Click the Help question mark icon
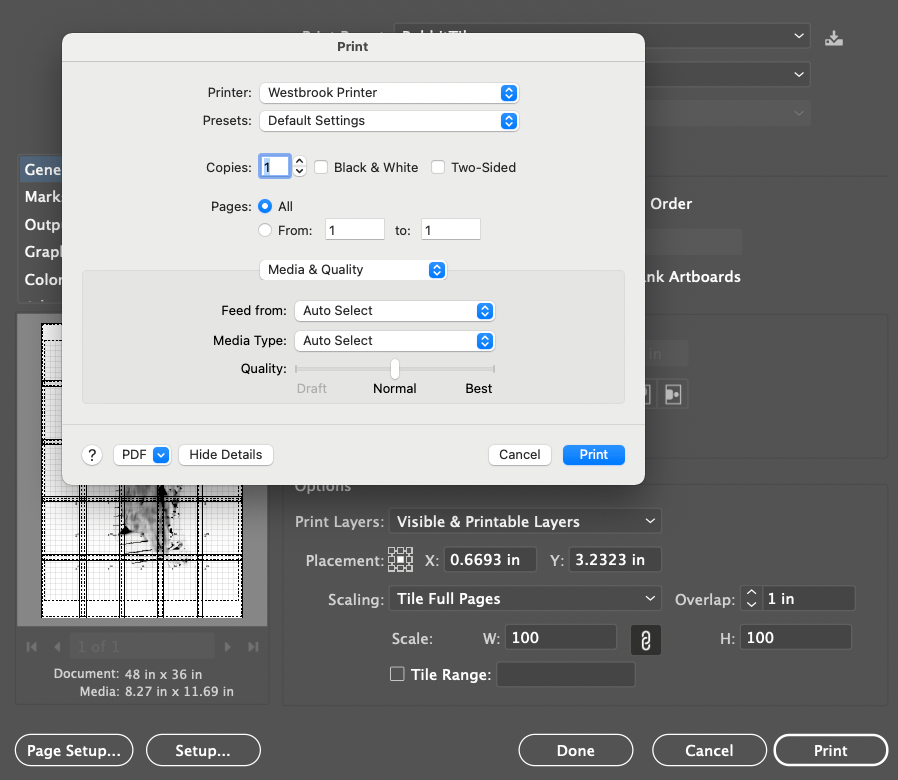898x780 pixels. click(x=92, y=454)
